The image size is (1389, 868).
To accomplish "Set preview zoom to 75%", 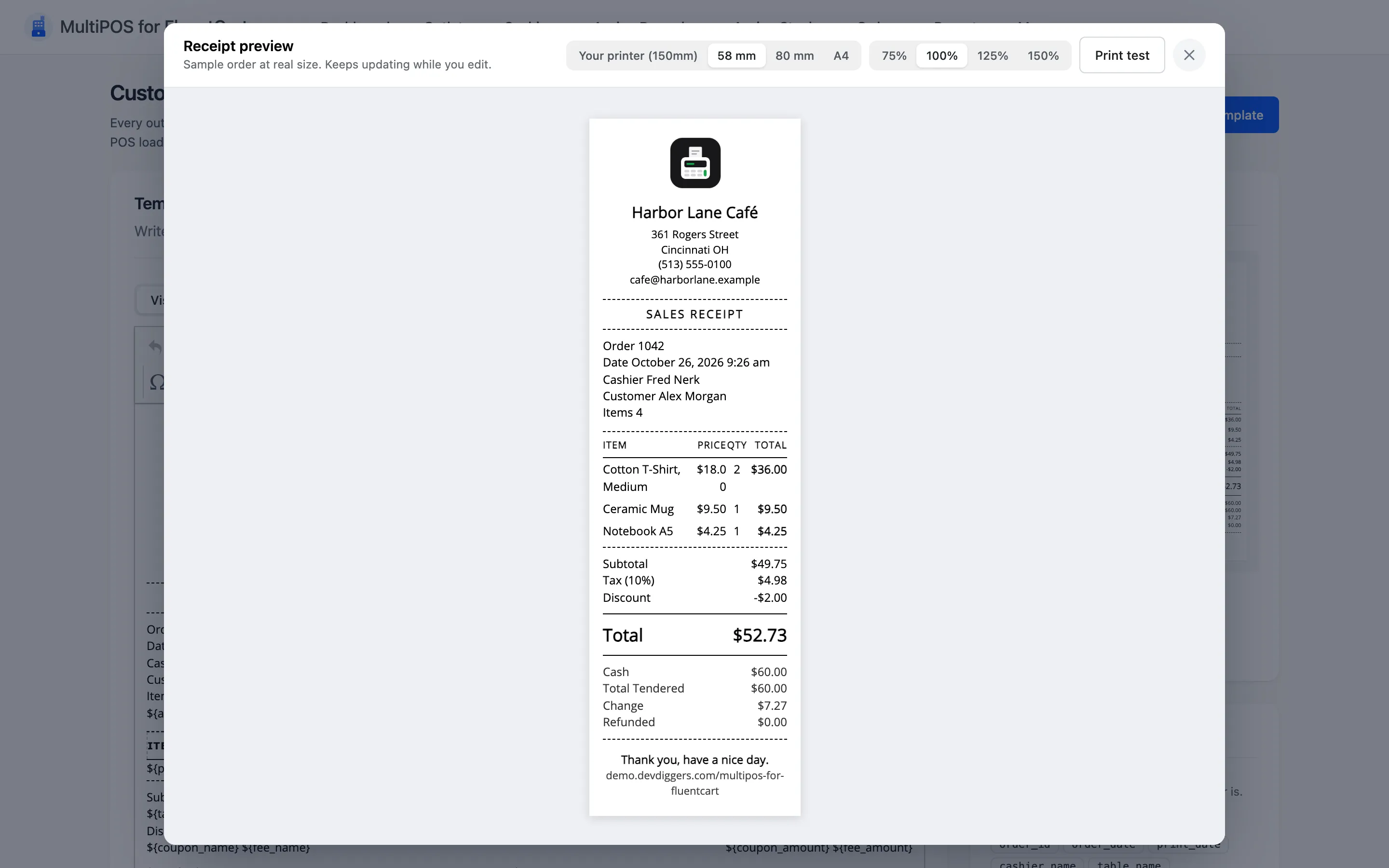I will 894,55.
